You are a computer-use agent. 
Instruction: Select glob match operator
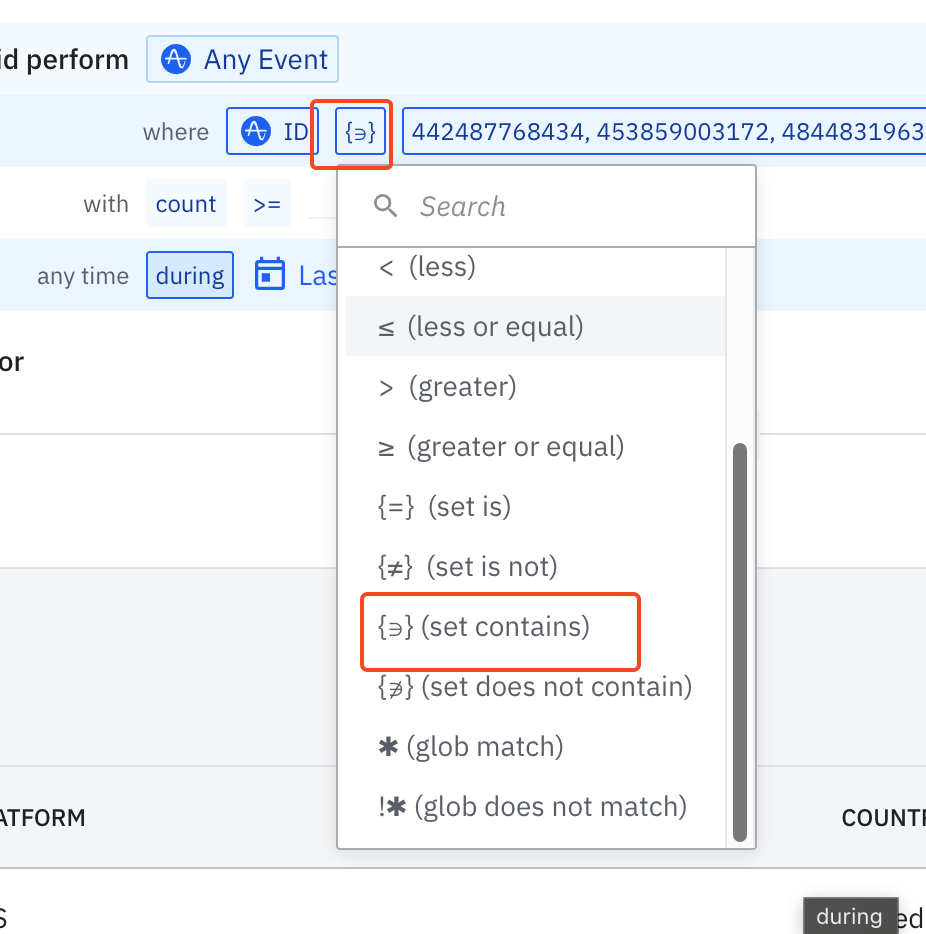(471, 747)
